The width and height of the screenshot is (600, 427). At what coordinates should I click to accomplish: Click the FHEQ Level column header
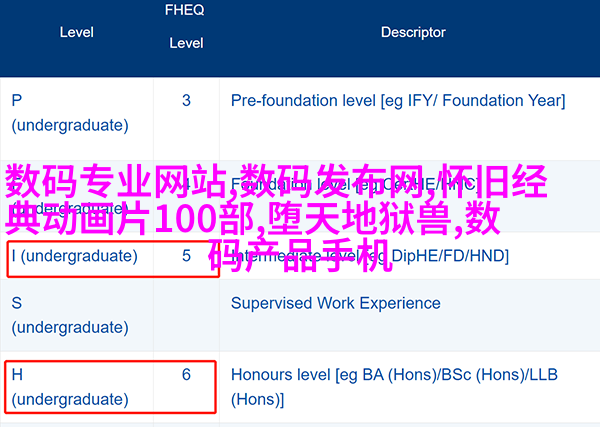coord(186,26)
